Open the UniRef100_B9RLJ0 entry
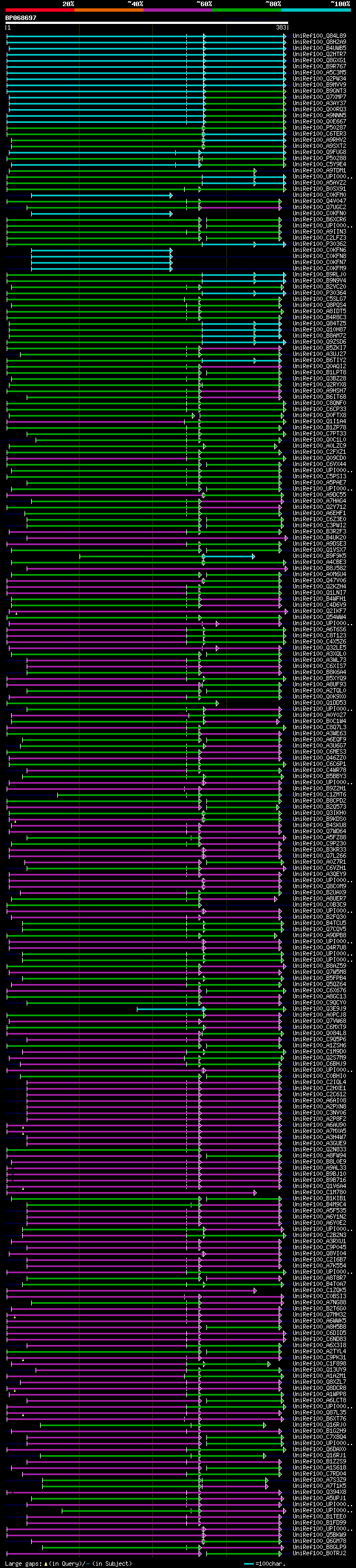This screenshot has height=1568, width=356. (319, 275)
